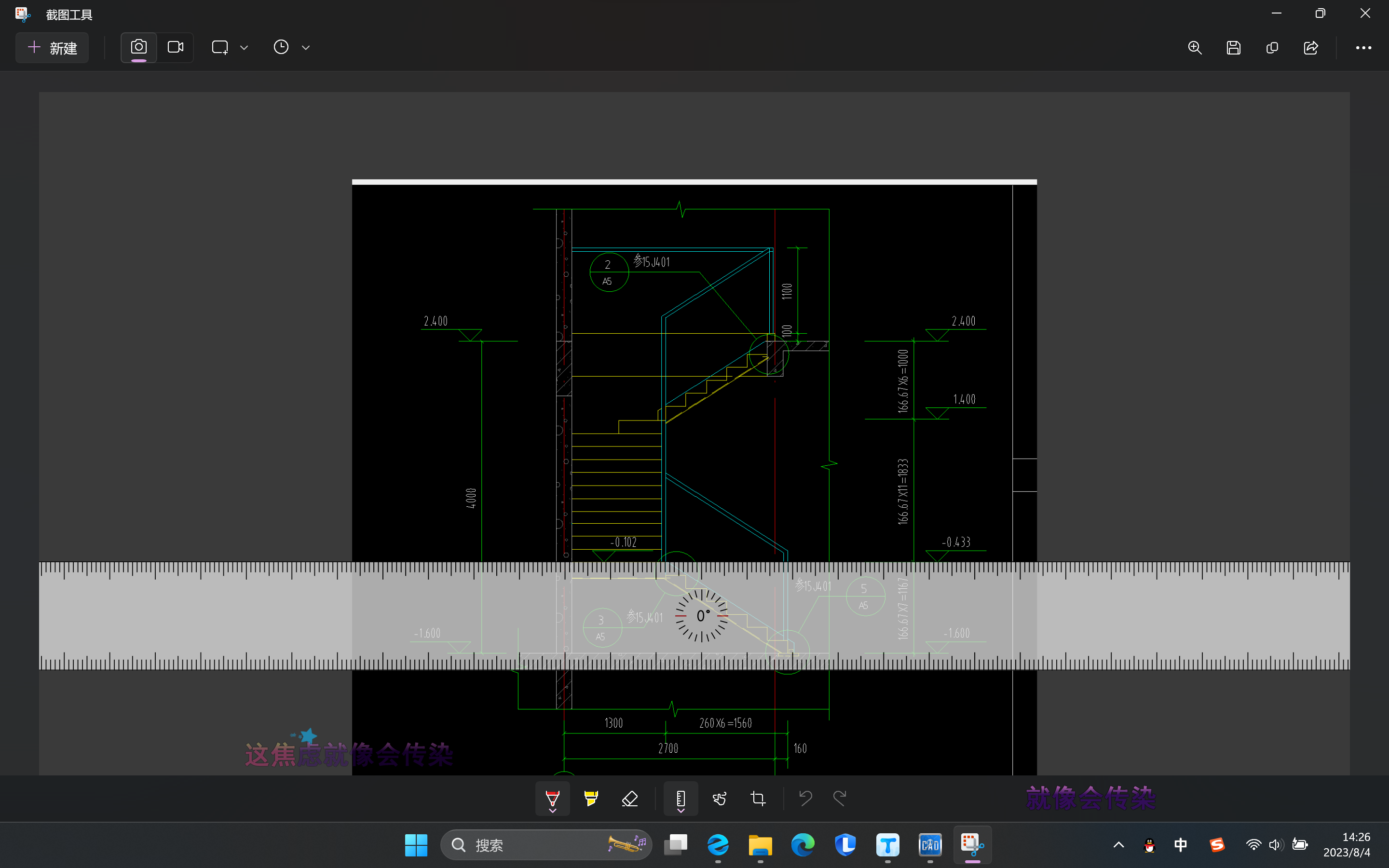Click the Snipping Tool taskbar icon

pos(972,845)
